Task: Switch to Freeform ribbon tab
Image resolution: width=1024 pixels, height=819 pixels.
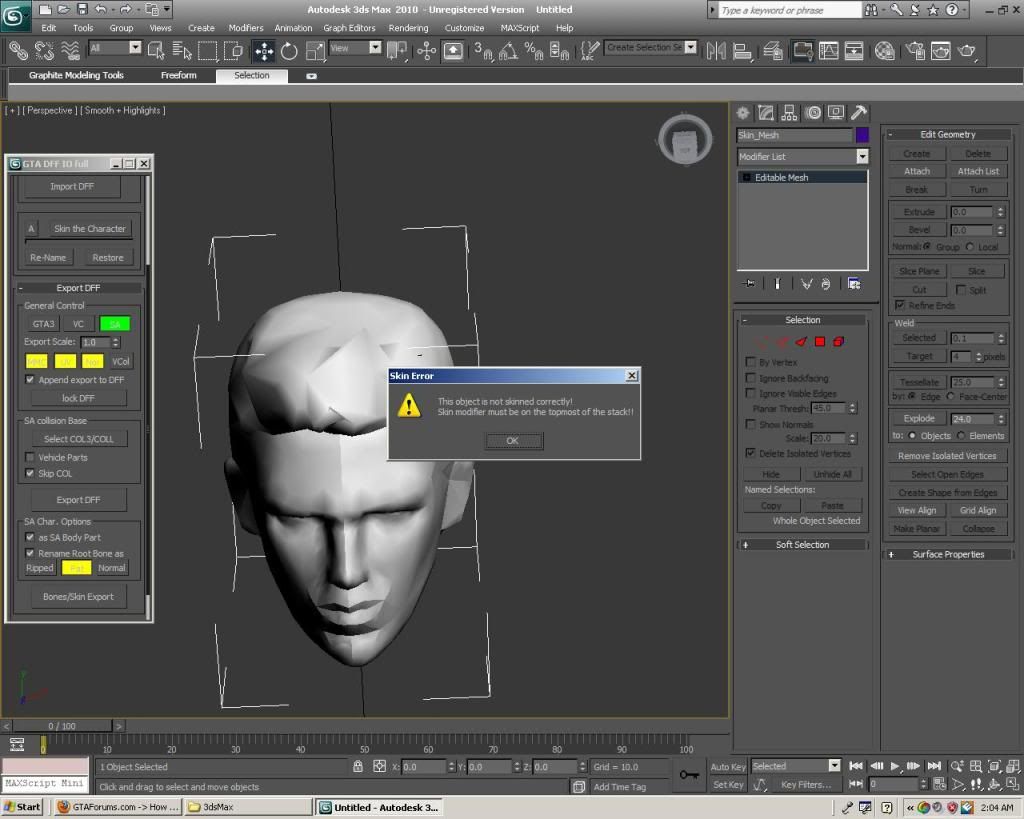Action: (179, 75)
